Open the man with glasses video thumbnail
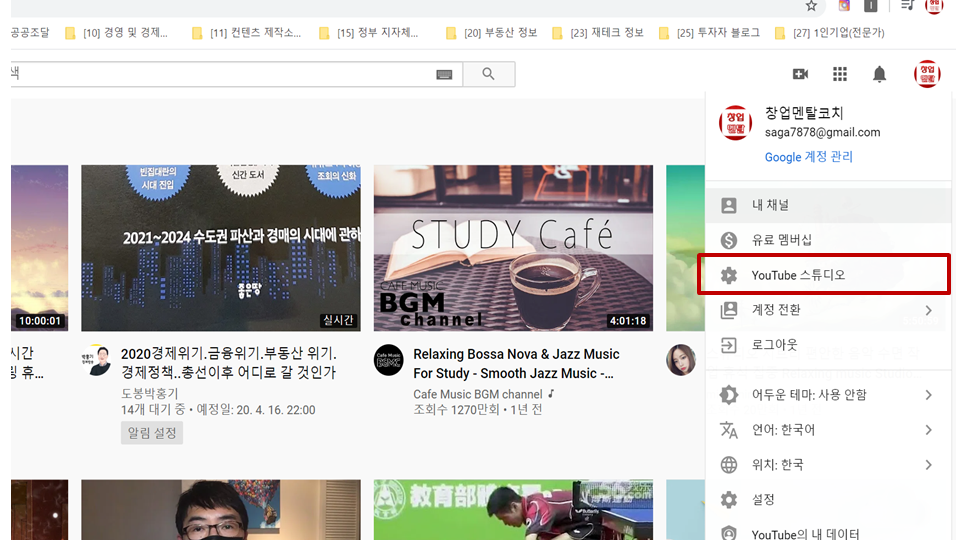The image size is (960, 540). pos(221,510)
